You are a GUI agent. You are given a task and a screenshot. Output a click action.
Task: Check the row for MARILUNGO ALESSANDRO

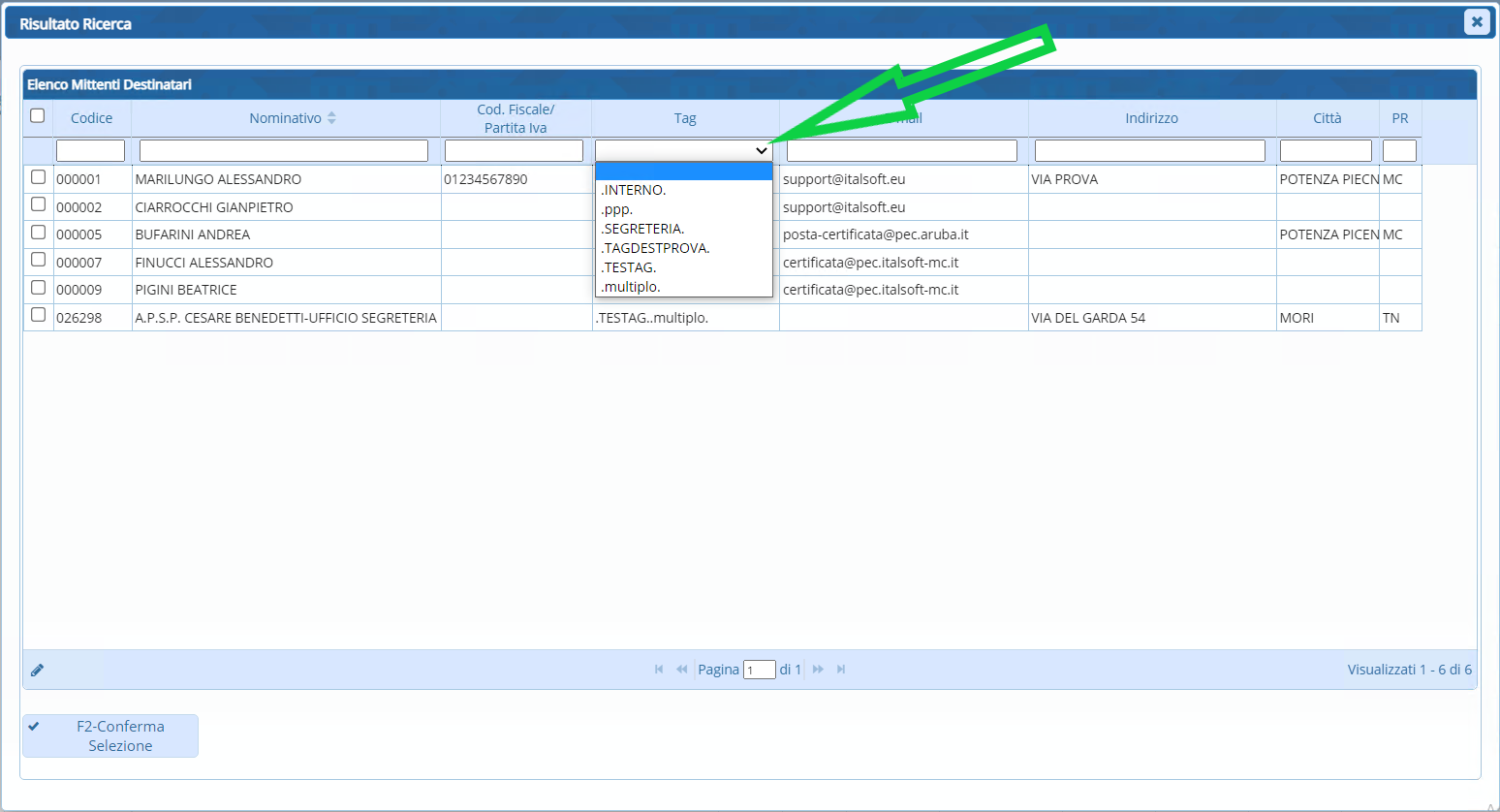click(x=38, y=177)
